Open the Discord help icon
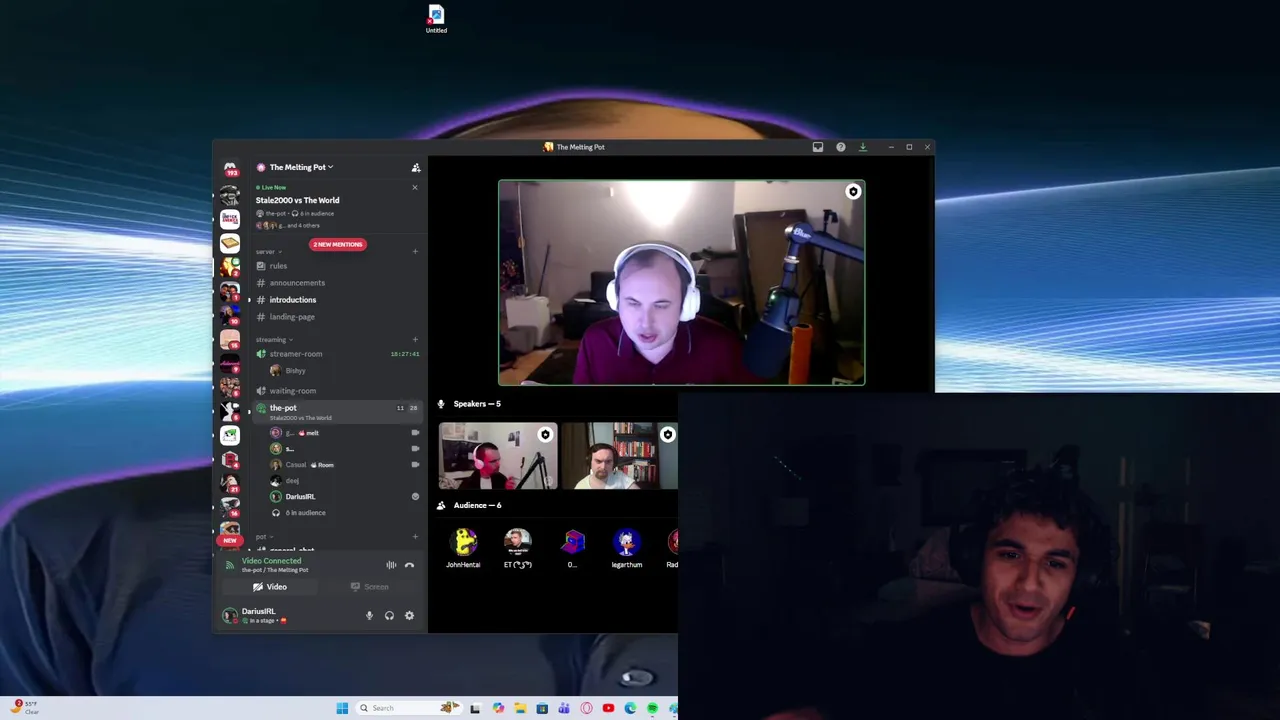 (841, 147)
